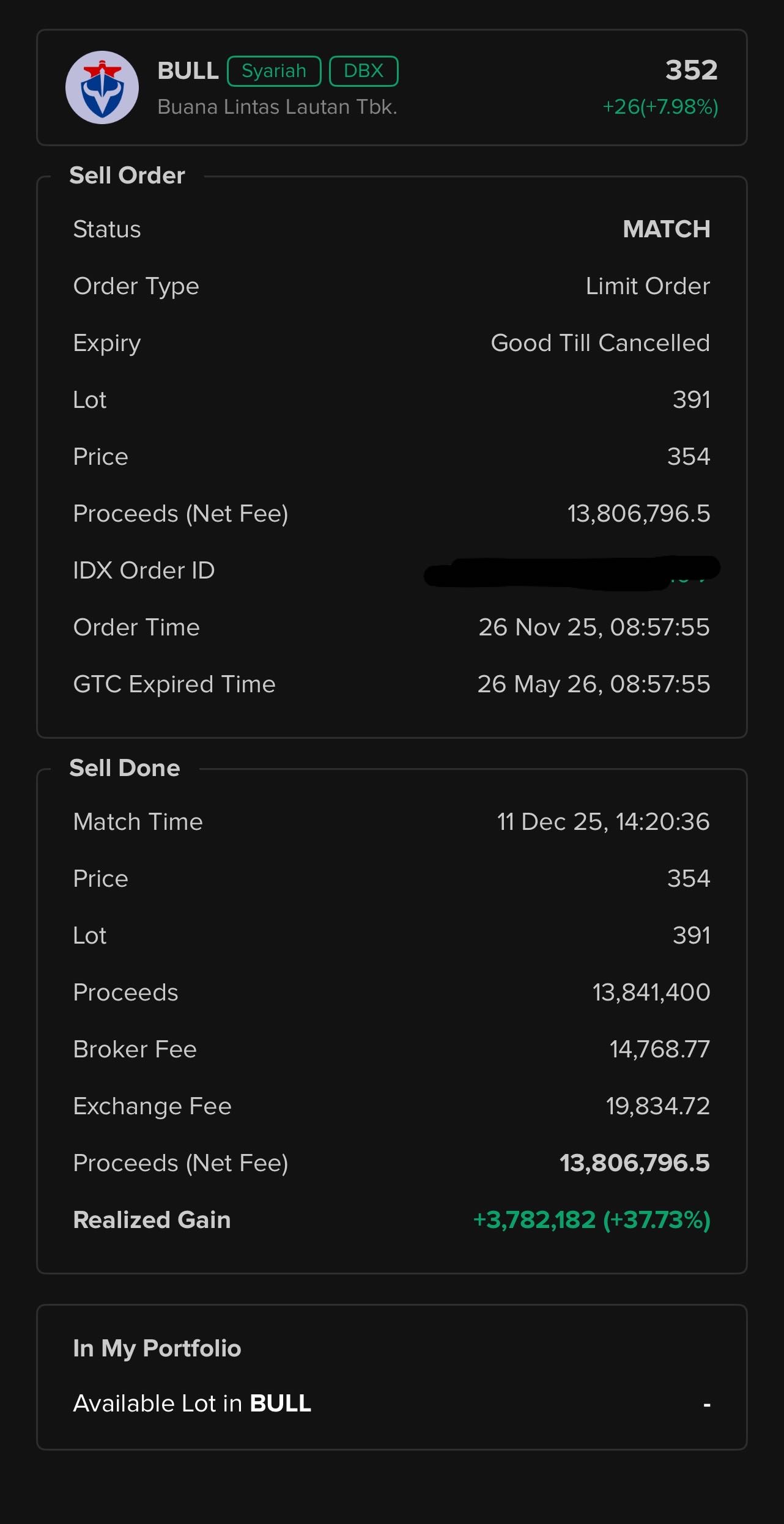Tap the Syariah badge
The width and height of the screenshot is (784, 1524).
point(274,71)
